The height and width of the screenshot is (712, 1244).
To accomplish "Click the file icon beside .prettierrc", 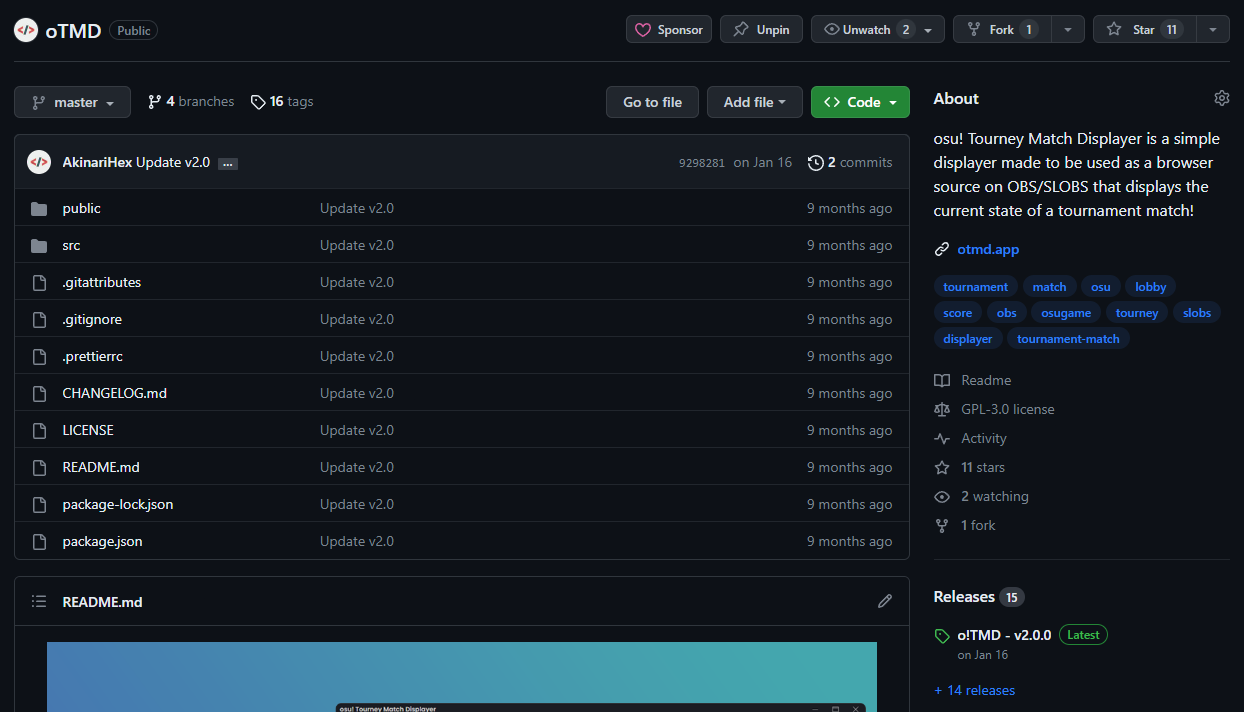I will (40, 356).
